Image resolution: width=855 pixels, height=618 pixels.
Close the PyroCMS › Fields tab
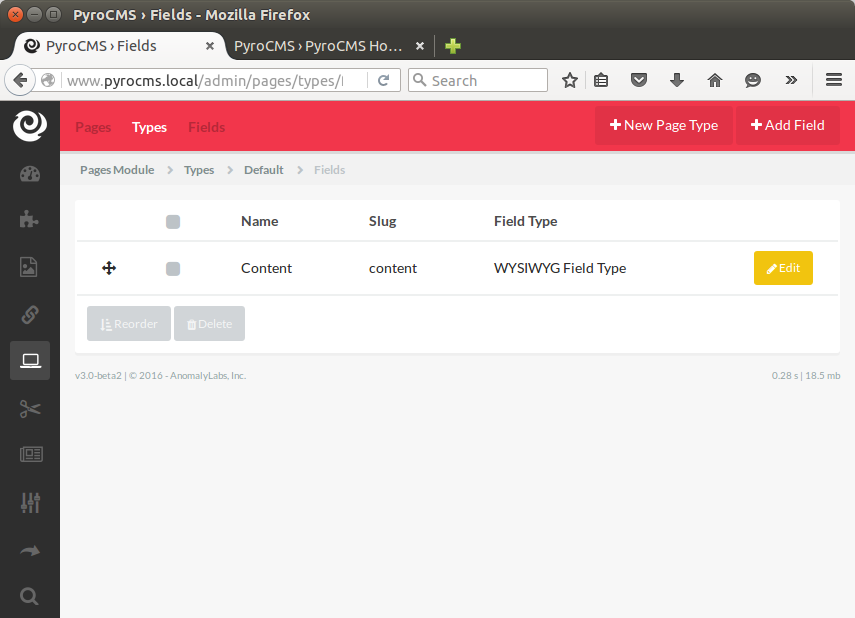click(x=209, y=46)
